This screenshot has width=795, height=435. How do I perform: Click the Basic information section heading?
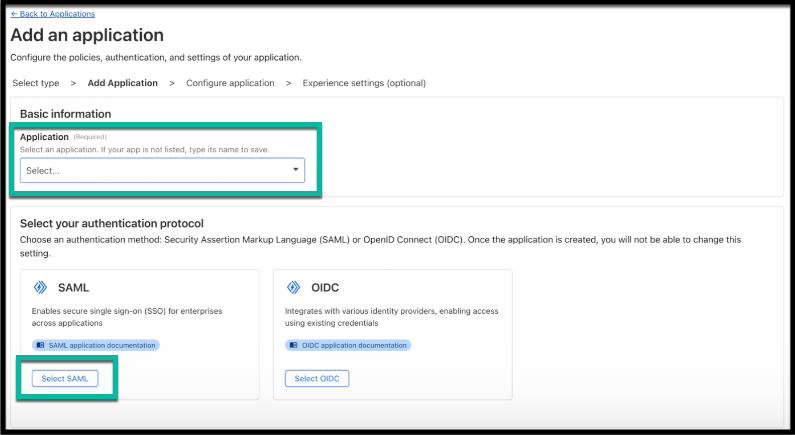click(x=65, y=114)
